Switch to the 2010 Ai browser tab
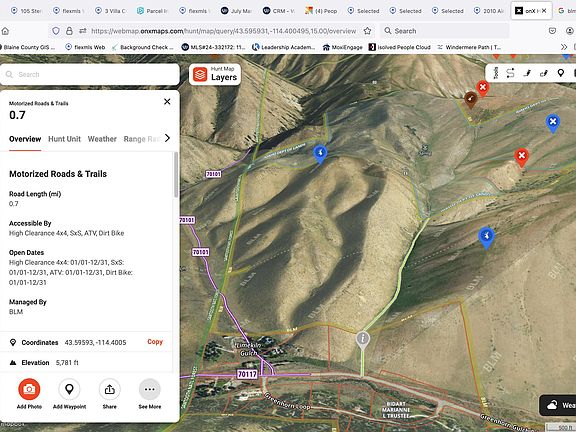This screenshot has height=432, width=576. tap(489, 11)
